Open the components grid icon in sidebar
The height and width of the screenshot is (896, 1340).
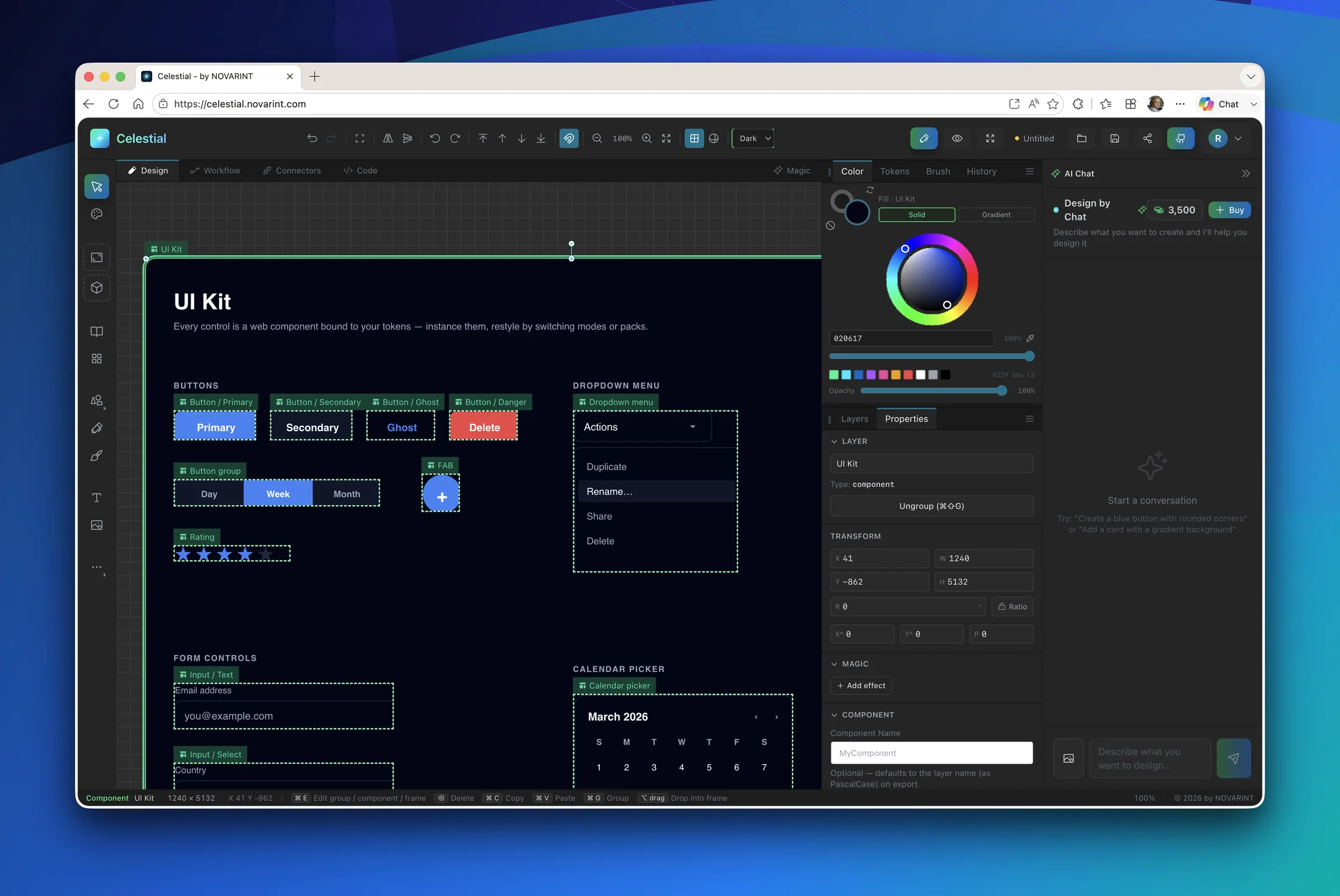point(97,359)
